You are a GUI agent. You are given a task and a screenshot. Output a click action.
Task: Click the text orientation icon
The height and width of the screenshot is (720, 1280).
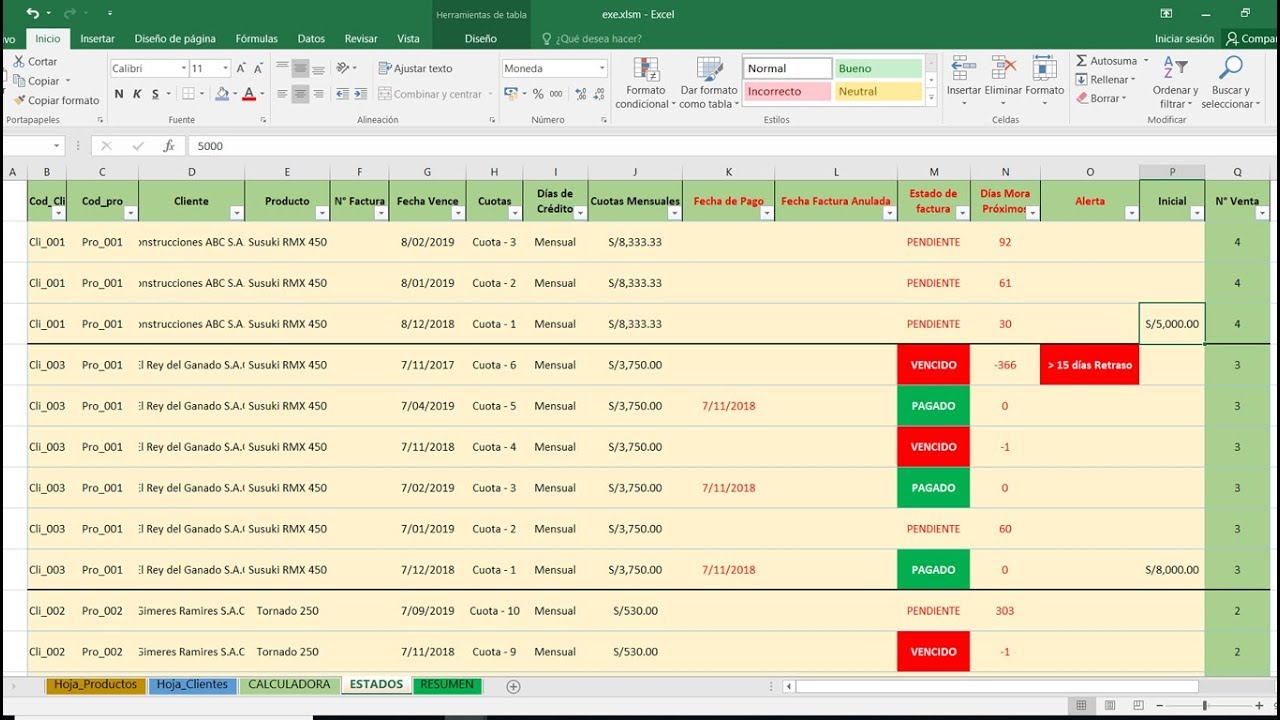(343, 68)
